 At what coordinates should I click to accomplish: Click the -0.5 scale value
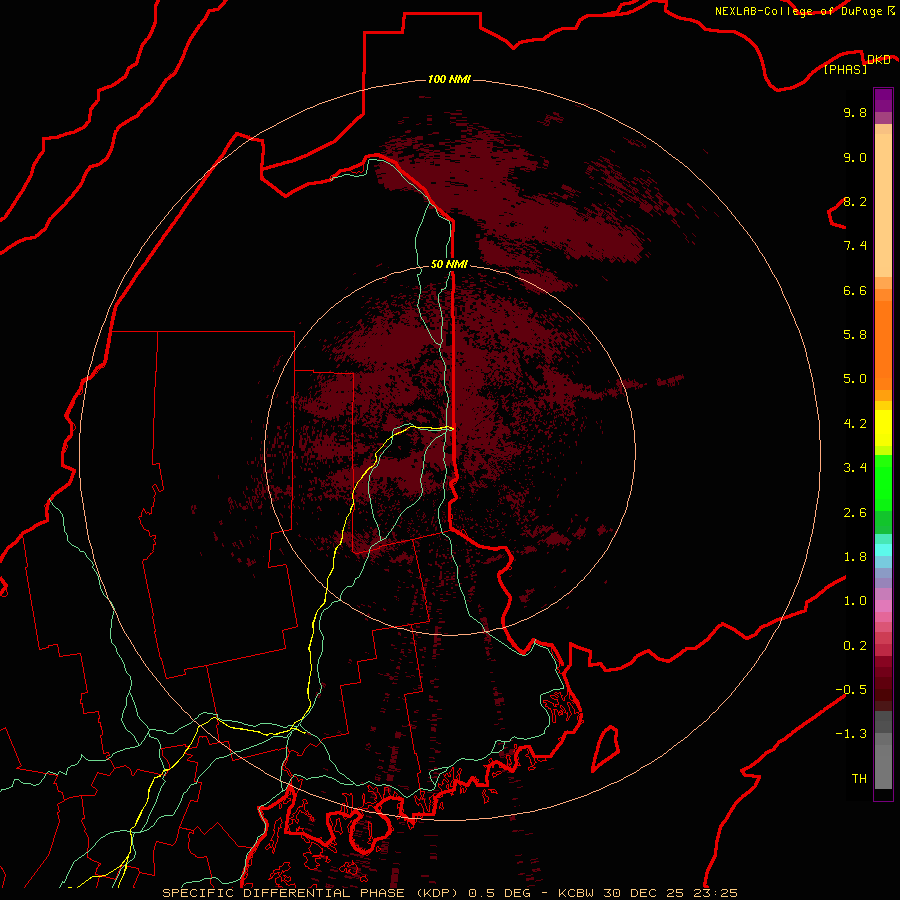coord(851,690)
